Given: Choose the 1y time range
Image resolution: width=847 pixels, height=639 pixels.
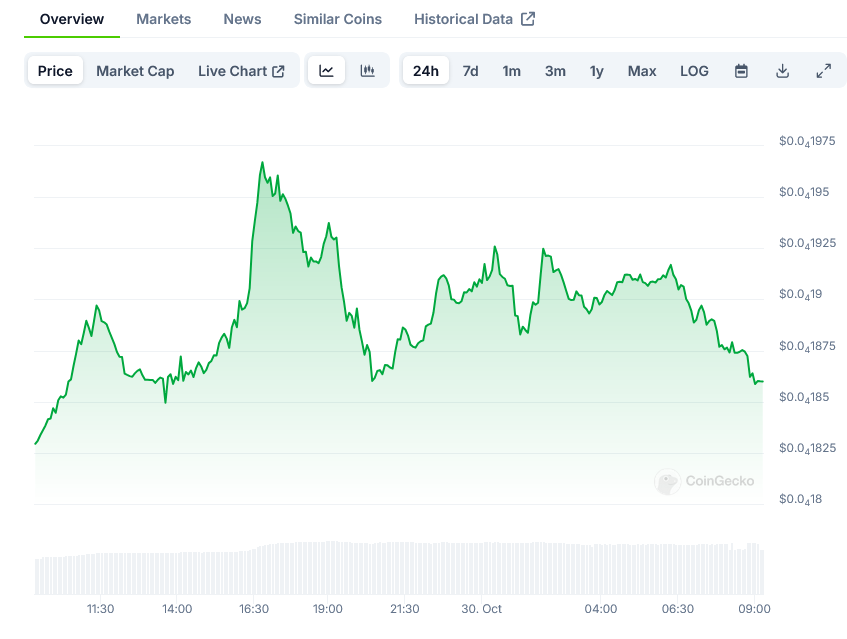Looking at the screenshot, I should (x=596, y=71).
